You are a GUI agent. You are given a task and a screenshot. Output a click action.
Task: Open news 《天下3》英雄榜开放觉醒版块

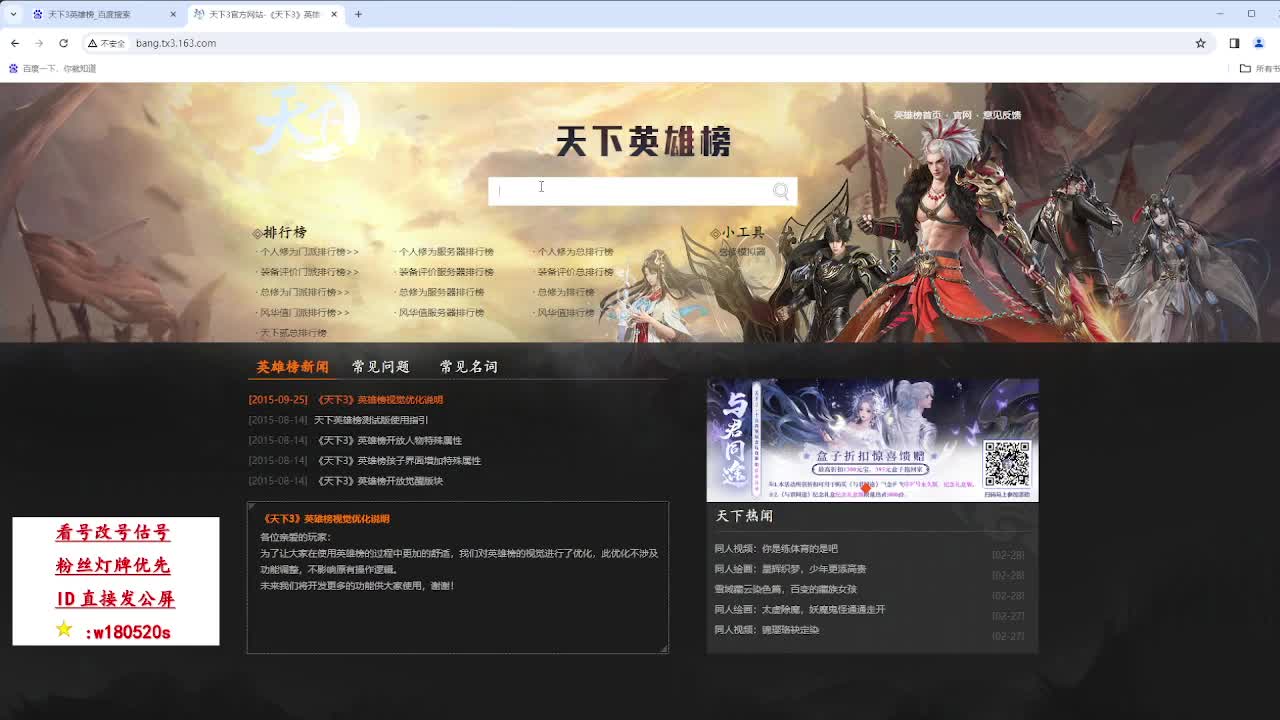click(x=379, y=481)
